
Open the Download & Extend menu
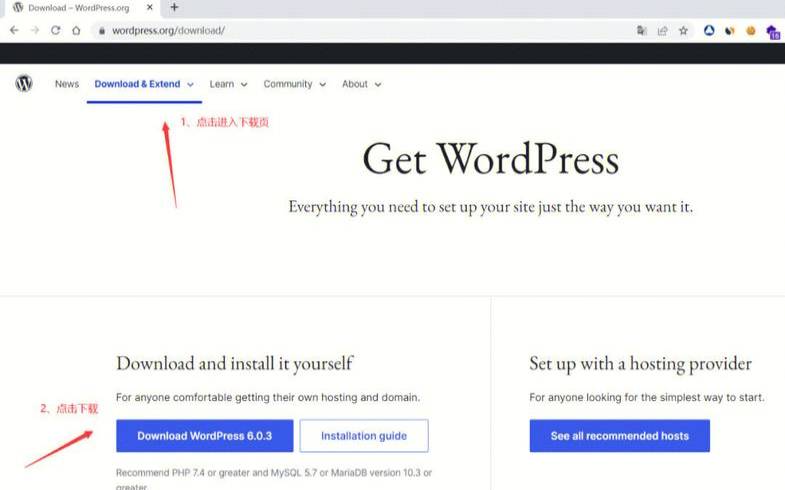137,84
